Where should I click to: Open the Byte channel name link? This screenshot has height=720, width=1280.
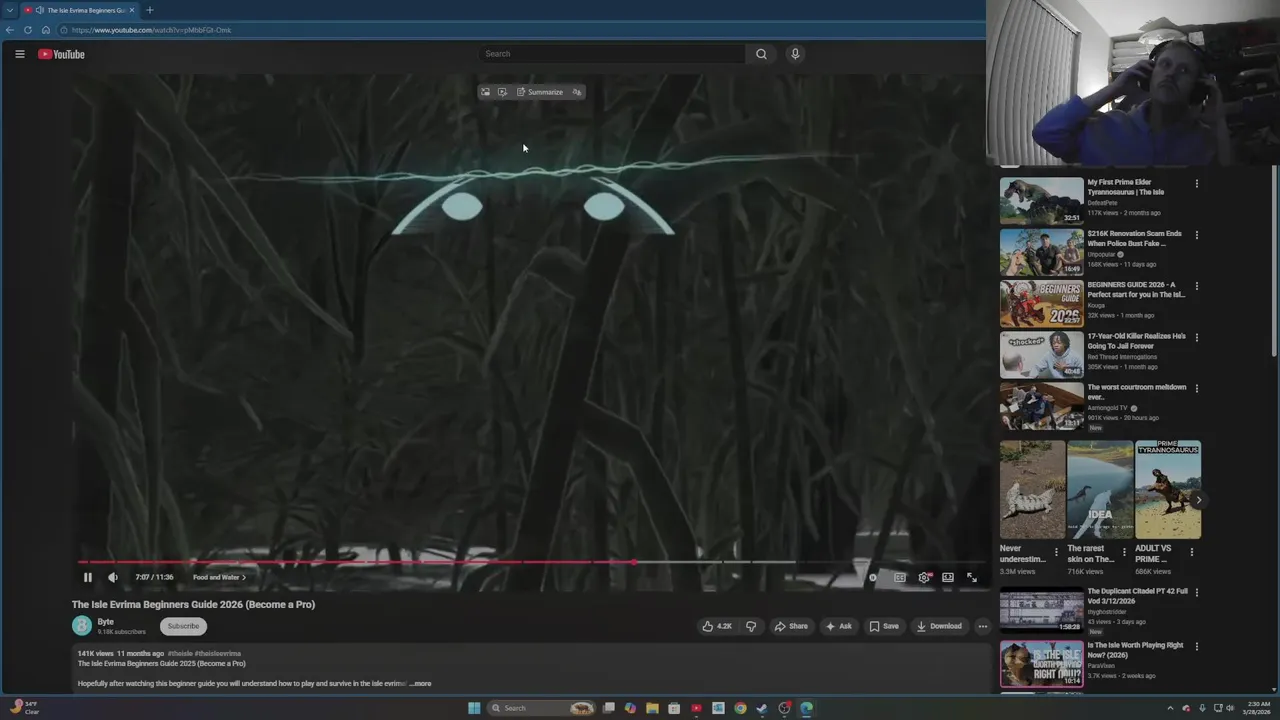tap(105, 621)
